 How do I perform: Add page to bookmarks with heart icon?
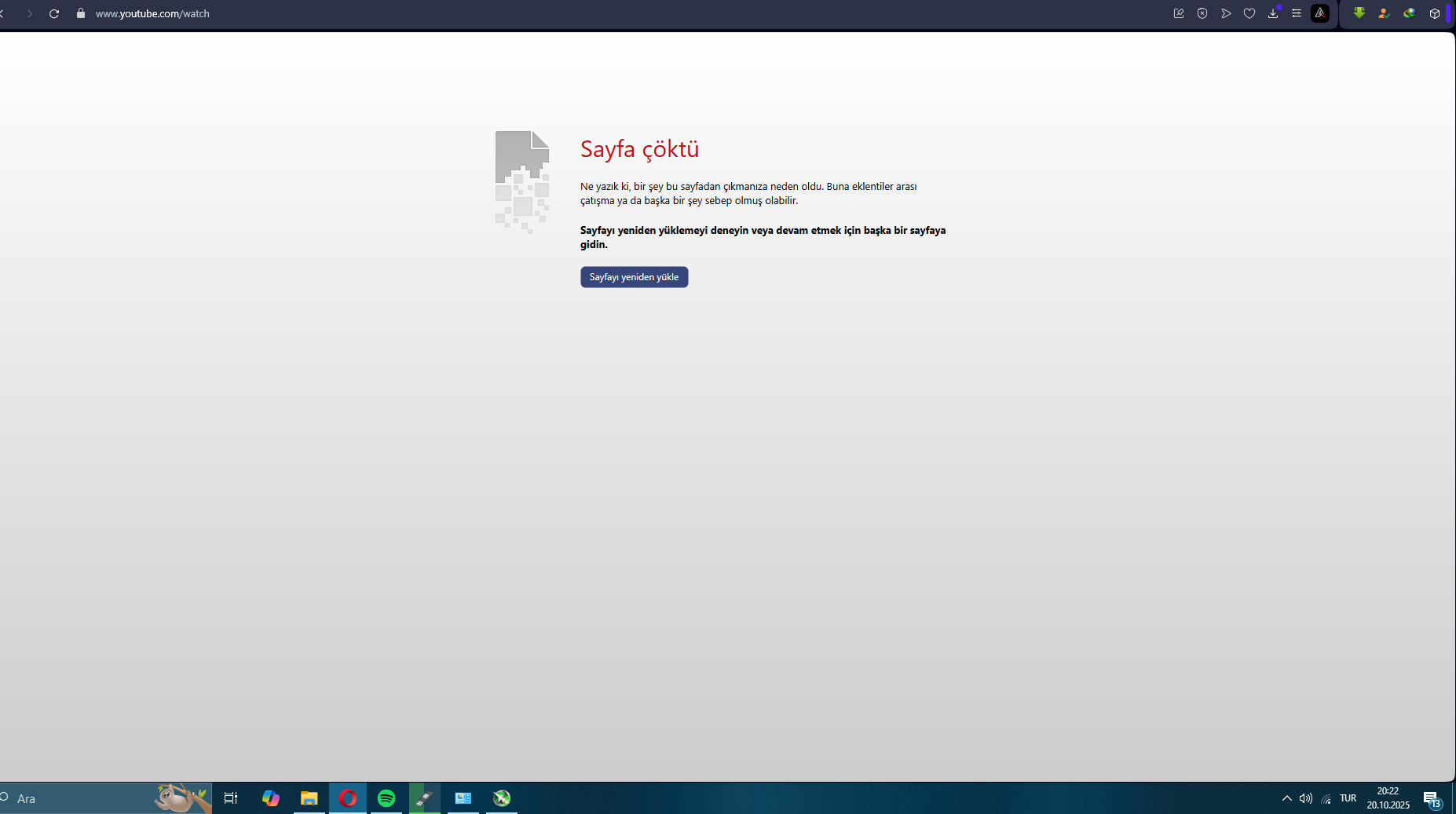(1249, 13)
